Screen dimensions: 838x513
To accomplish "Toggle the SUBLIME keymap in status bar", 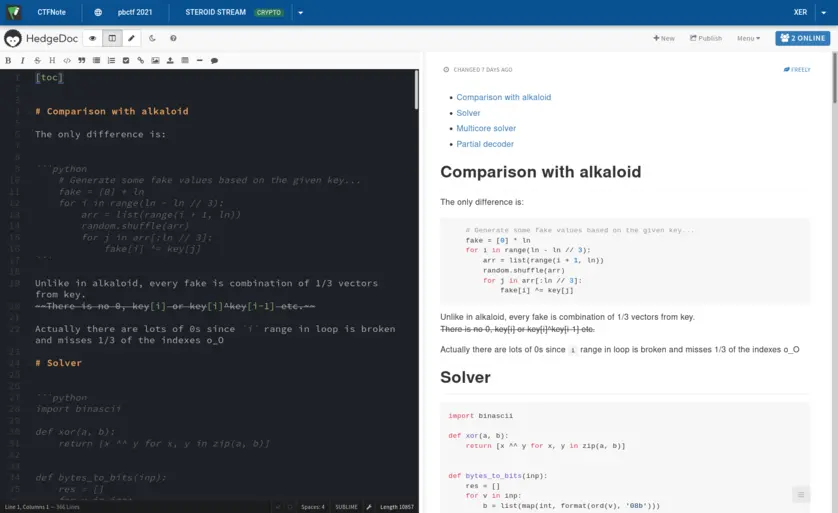I will tap(346, 507).
